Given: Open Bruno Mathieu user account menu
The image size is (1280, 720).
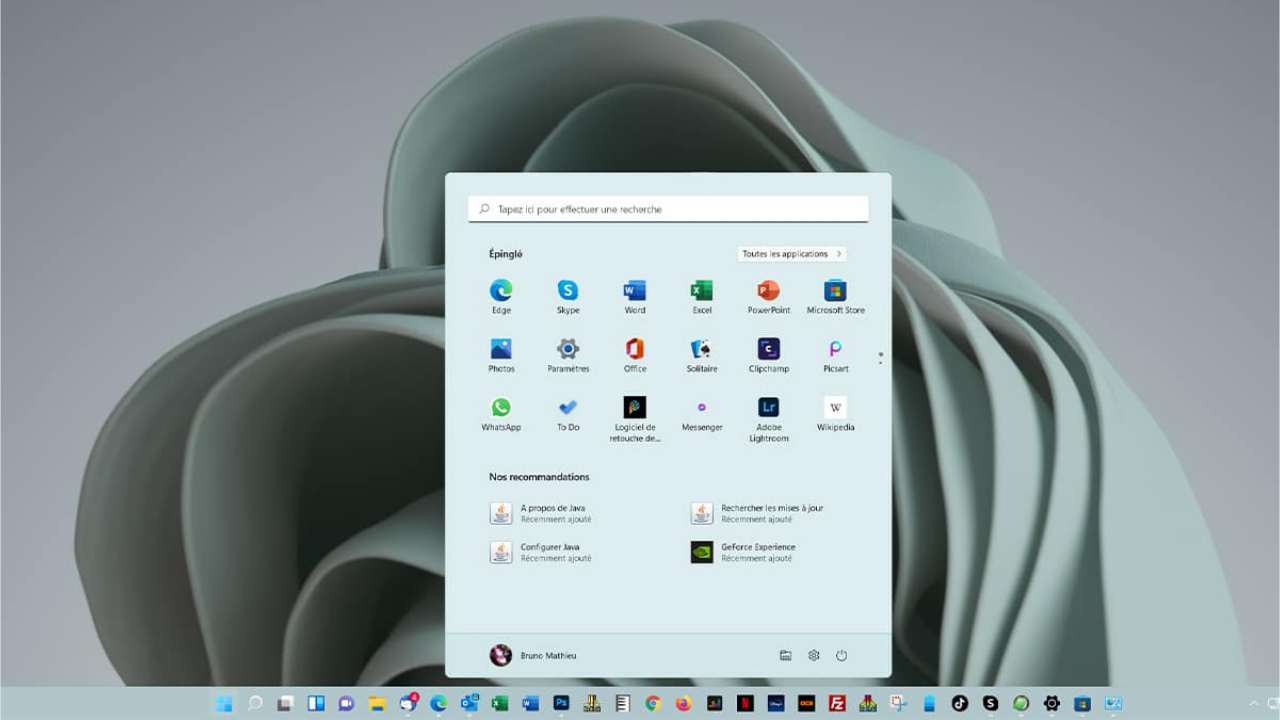Looking at the screenshot, I should pos(533,655).
